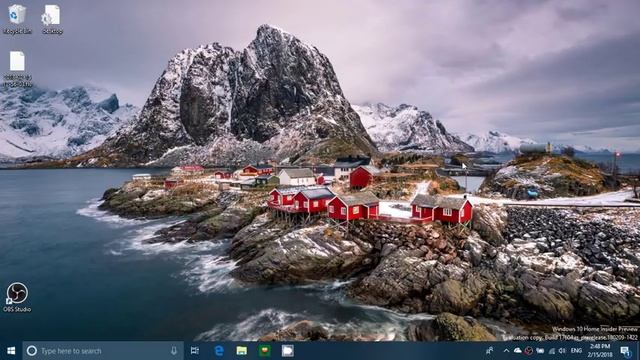Image resolution: width=640 pixels, height=360 pixels.
Task: Select the desktop settings file with gear
Action: point(52,19)
